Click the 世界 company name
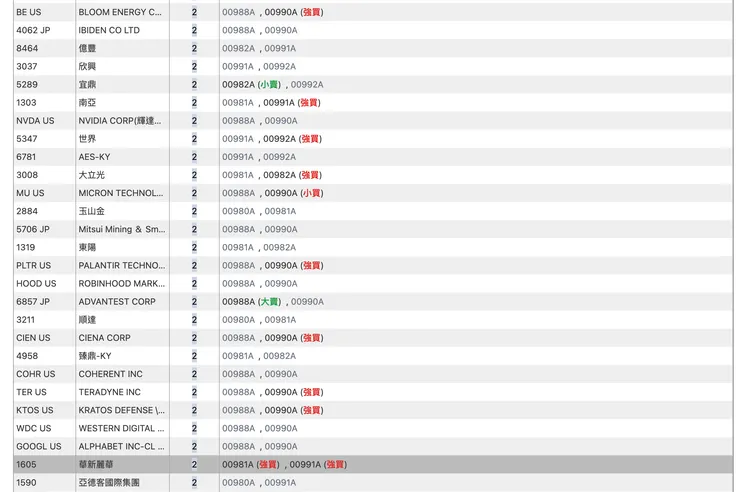The width and height of the screenshot is (740, 492). [x=87, y=139]
